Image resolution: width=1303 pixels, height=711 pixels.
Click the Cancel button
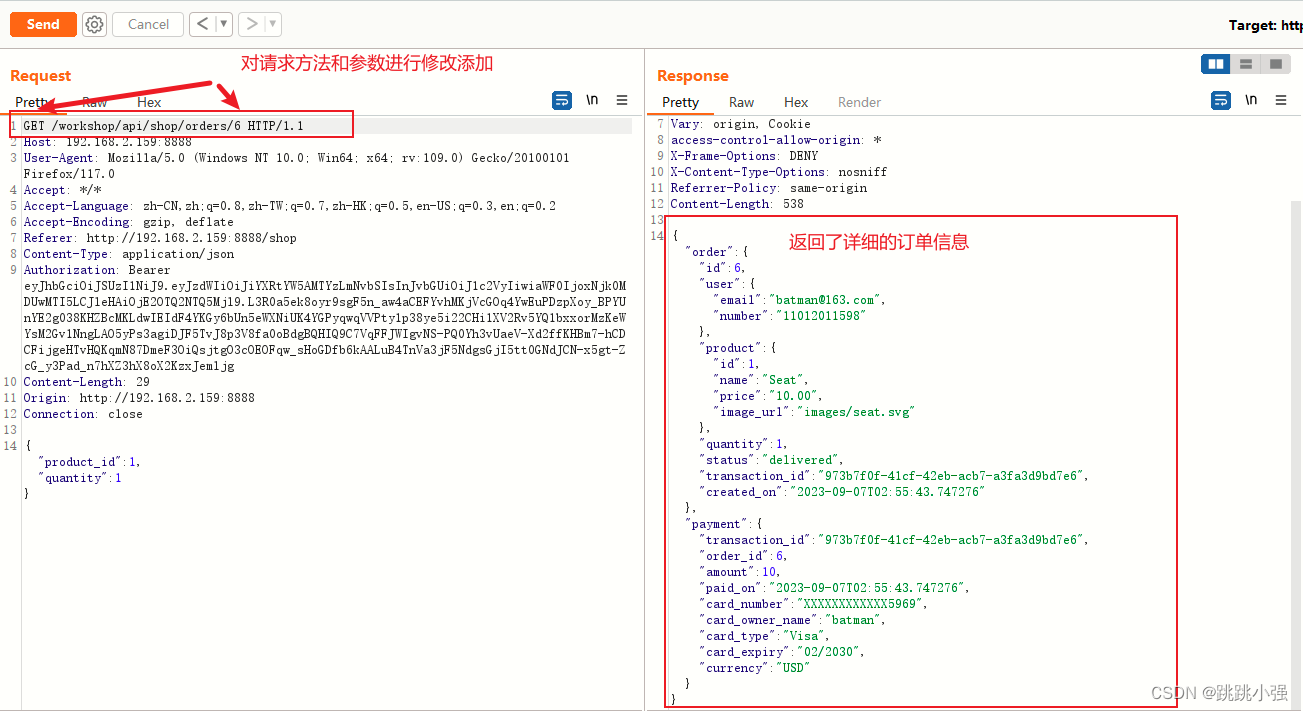(x=148, y=24)
